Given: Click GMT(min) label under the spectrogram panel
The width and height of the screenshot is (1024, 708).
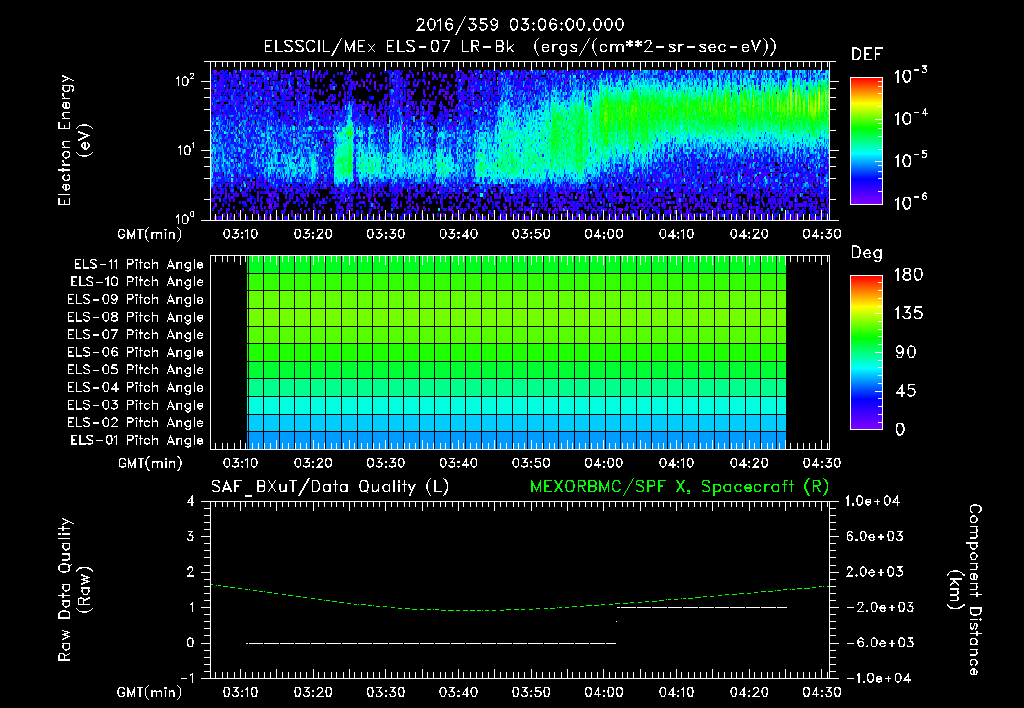Looking at the screenshot, I should pyautogui.click(x=150, y=234).
